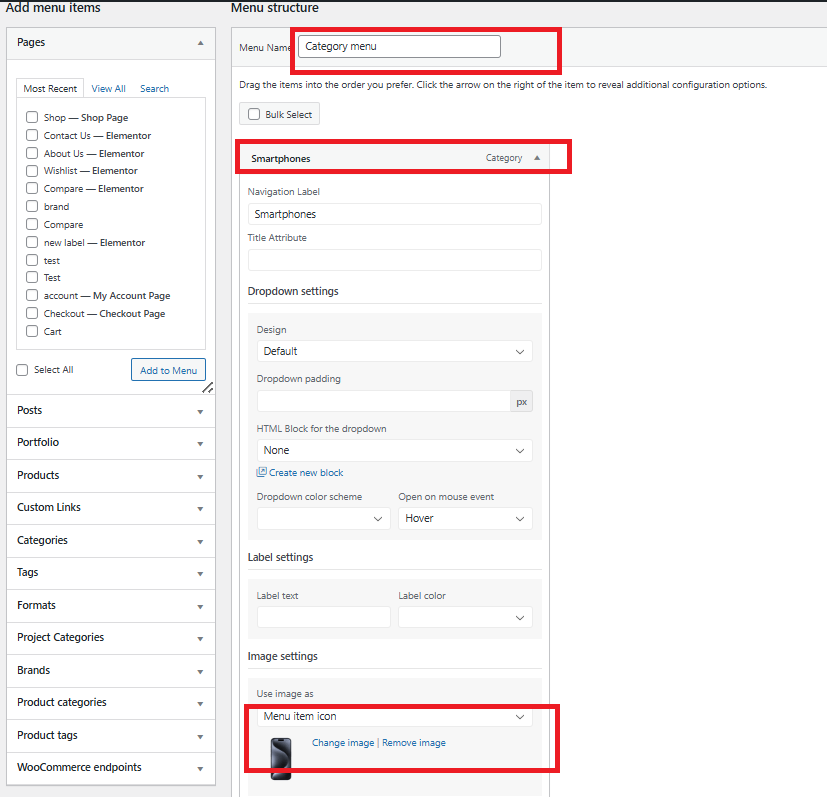827x797 pixels.
Task: Click the Menu Name input field
Action: coord(399,46)
